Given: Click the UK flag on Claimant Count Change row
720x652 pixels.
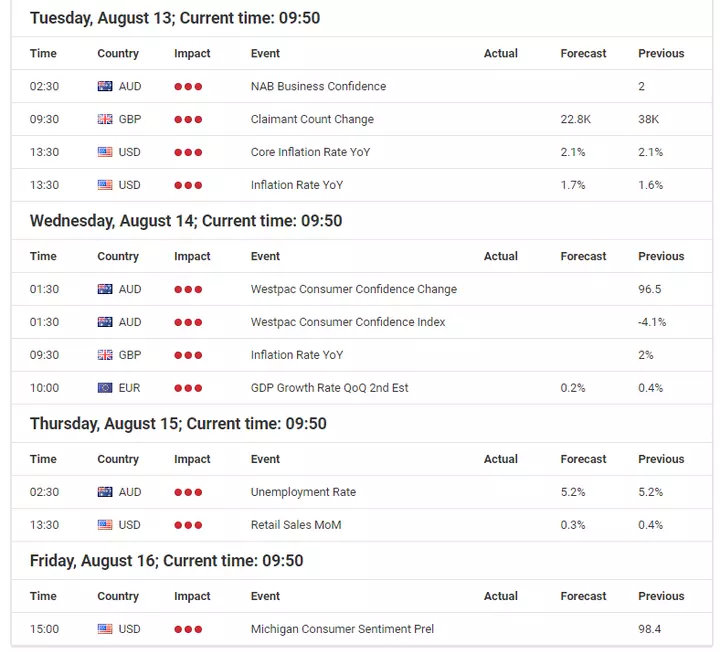Looking at the screenshot, I should point(105,119).
